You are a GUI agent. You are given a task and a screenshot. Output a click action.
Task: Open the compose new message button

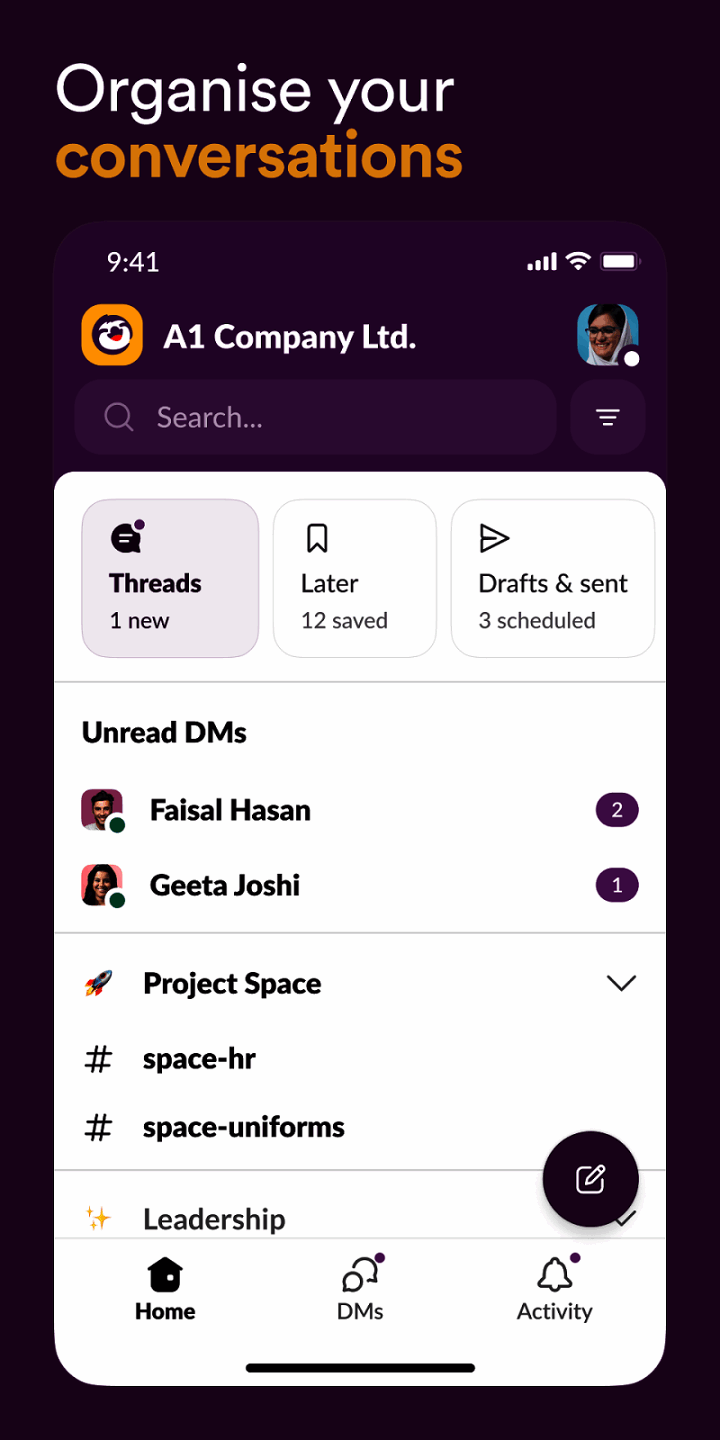coord(590,1178)
